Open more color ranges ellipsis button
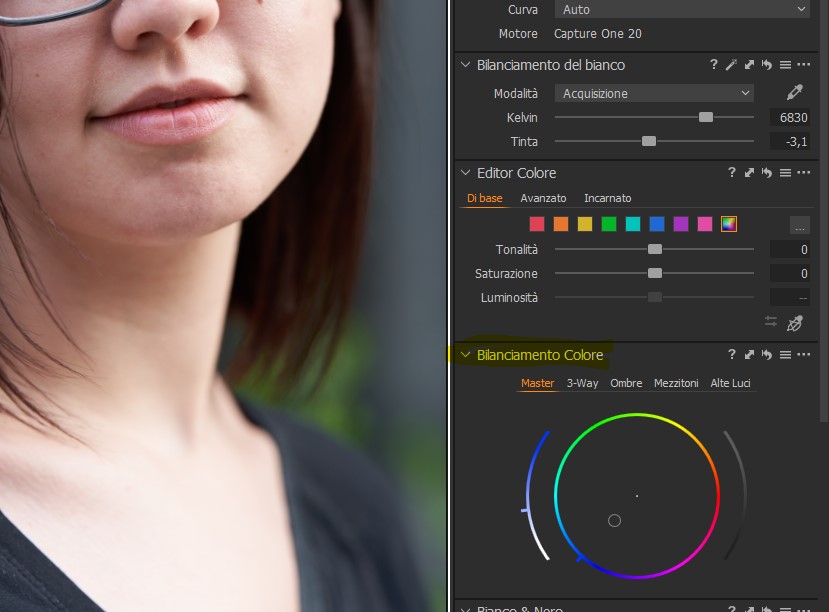Image resolution: width=829 pixels, height=612 pixels. [799, 226]
